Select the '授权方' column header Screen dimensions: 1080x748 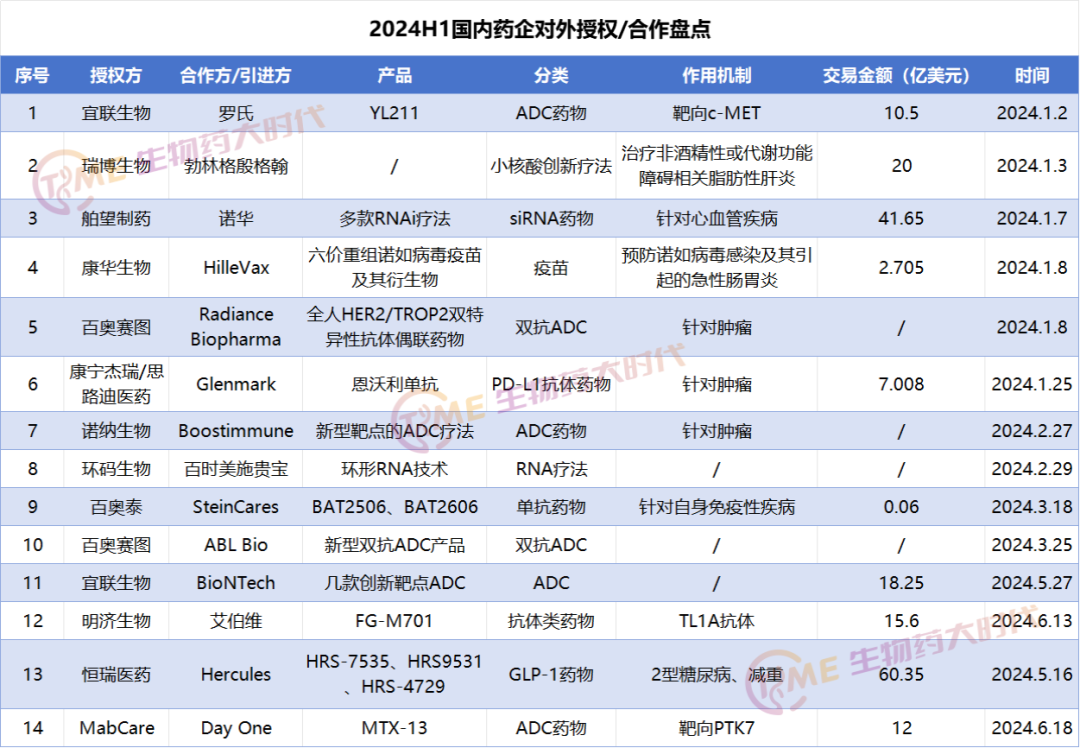coord(116,75)
